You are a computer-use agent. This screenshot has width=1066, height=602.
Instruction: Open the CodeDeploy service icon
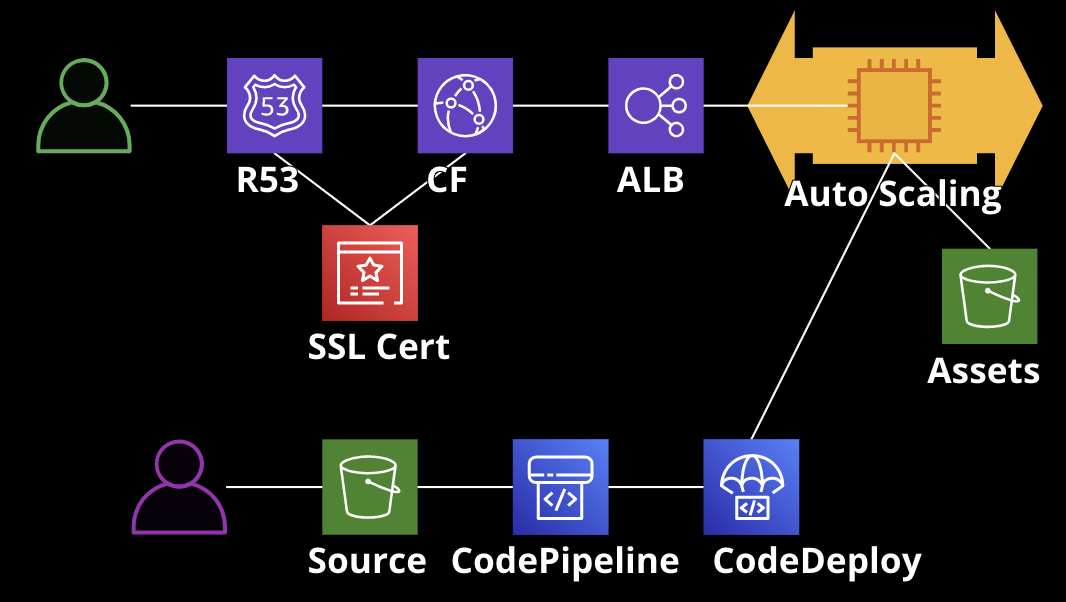[x=751, y=489]
